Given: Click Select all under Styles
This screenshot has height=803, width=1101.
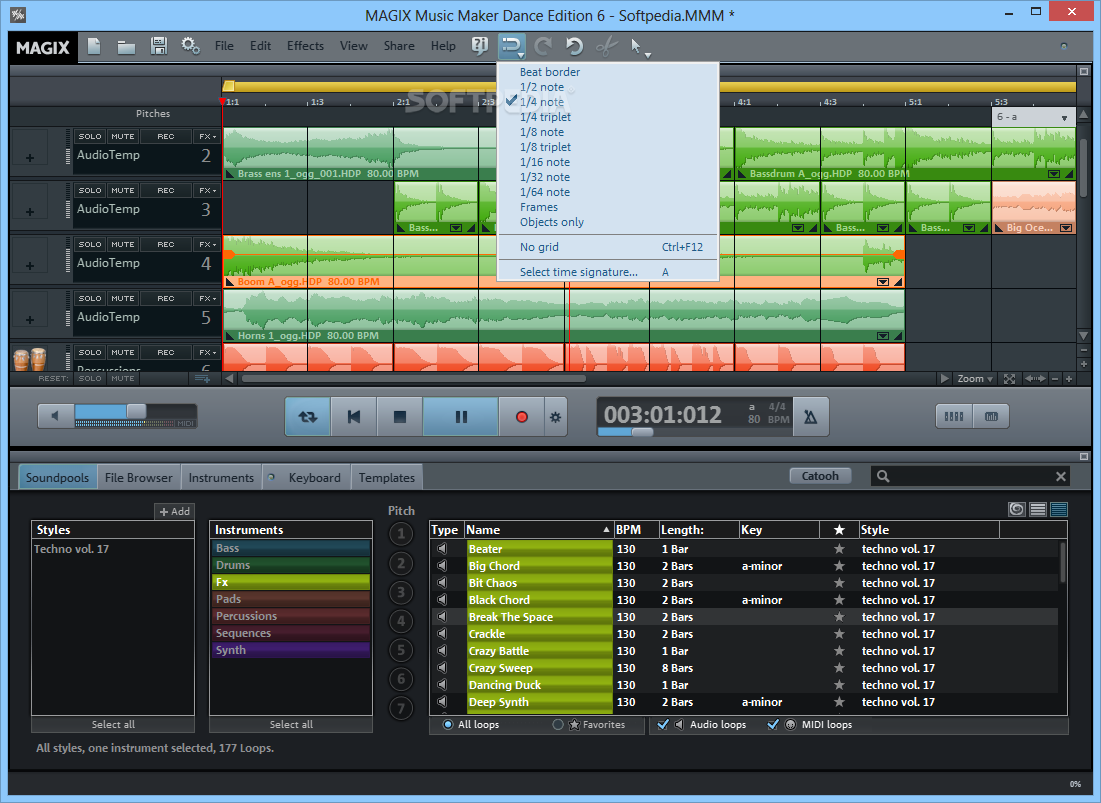Looking at the screenshot, I should pyautogui.click(x=113, y=724).
